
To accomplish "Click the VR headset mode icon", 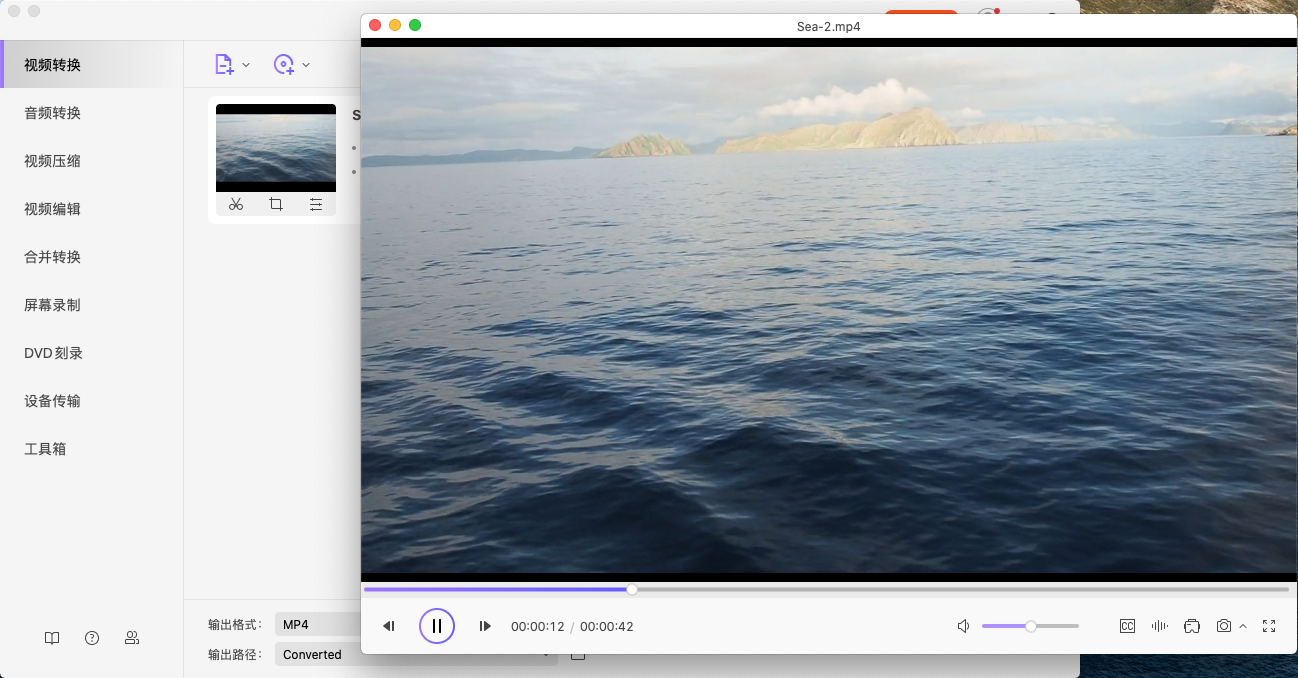I will (1191, 626).
